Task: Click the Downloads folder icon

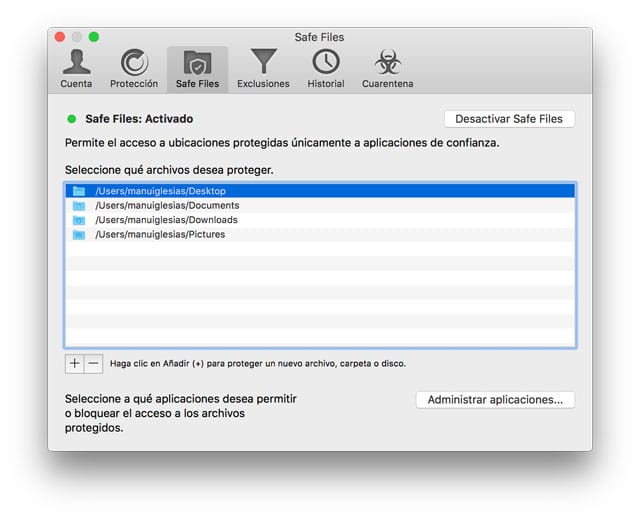Action: point(79,220)
